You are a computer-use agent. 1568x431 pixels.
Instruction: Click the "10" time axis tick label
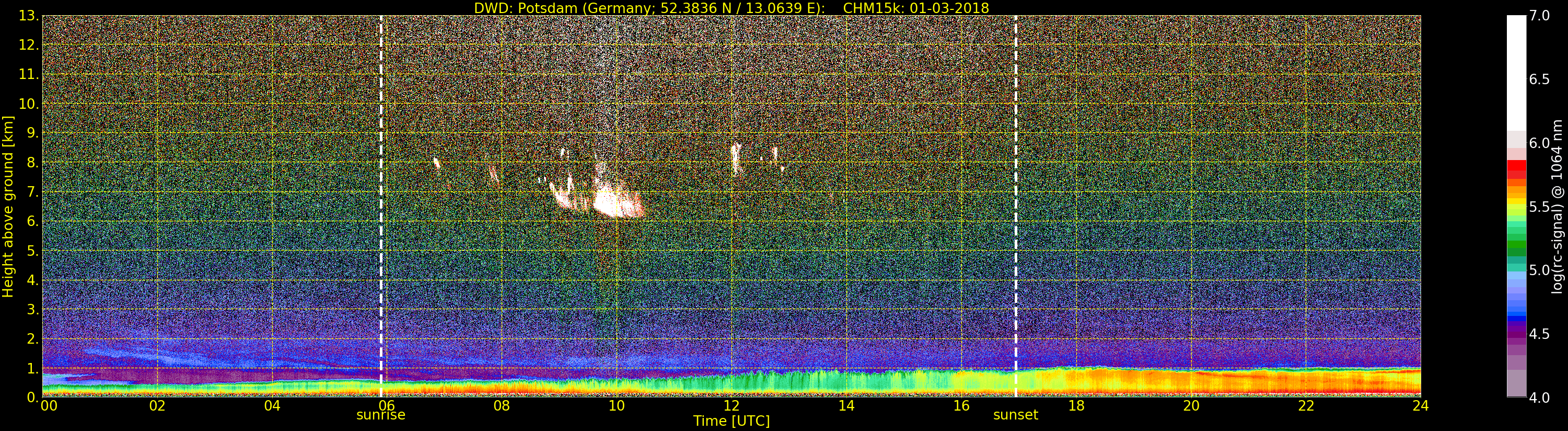click(x=617, y=406)
